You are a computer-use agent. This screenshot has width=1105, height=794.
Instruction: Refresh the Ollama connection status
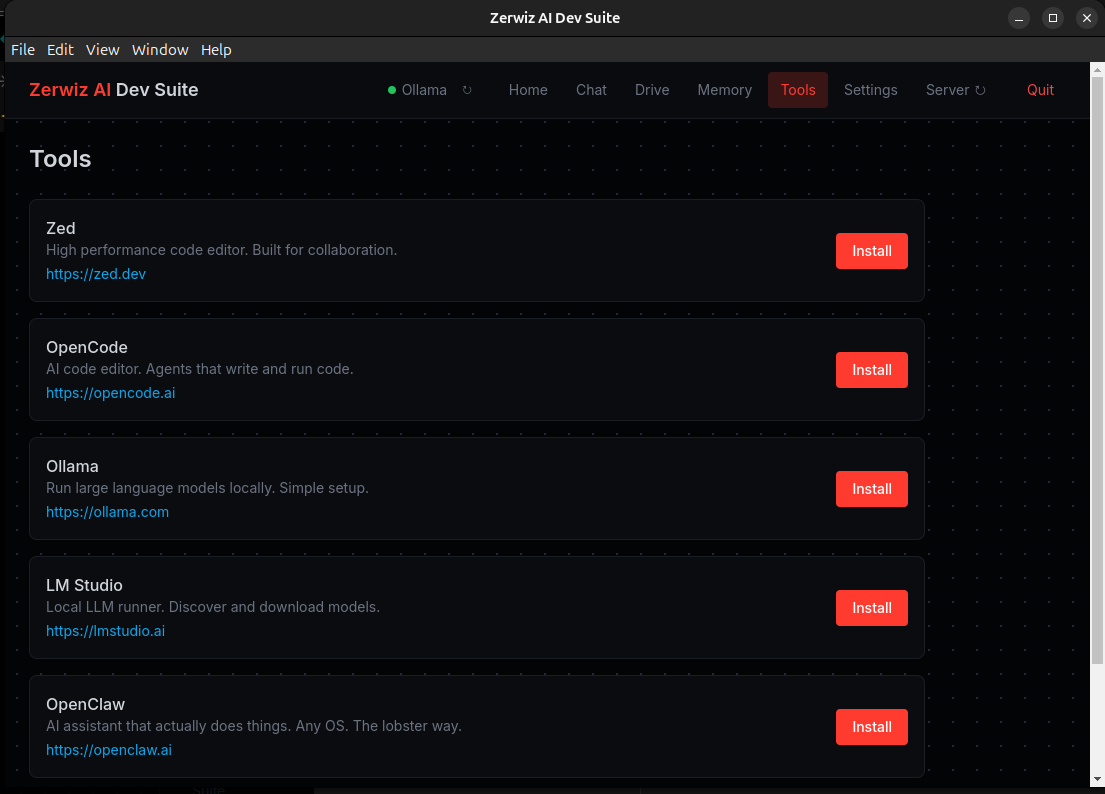pyautogui.click(x=466, y=89)
